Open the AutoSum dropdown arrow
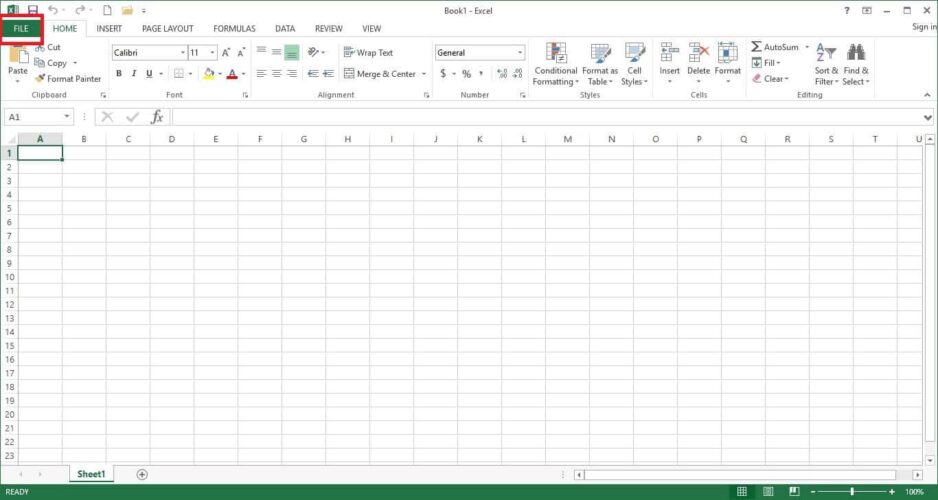The width and height of the screenshot is (938, 500). [x=806, y=47]
